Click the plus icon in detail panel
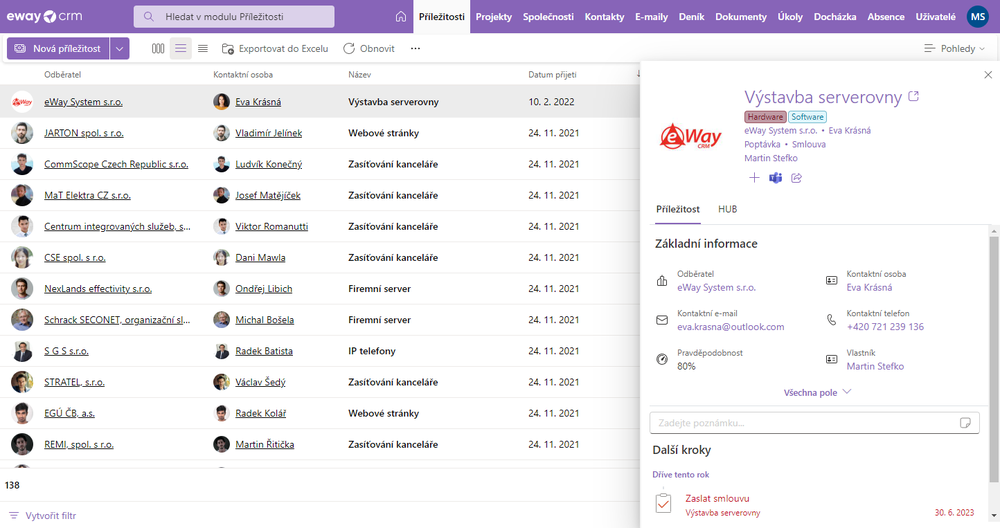 tap(754, 178)
